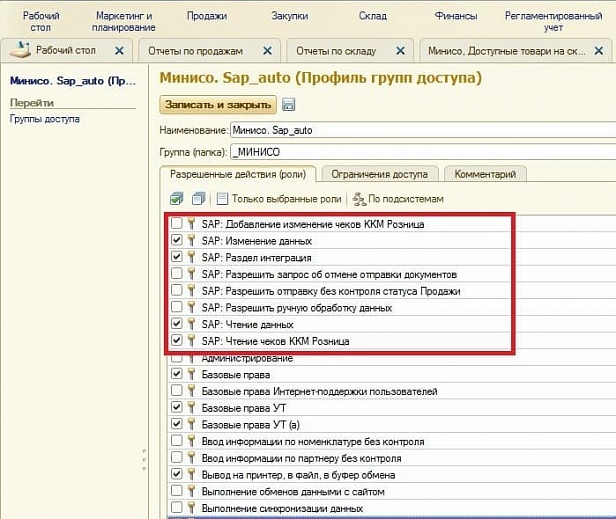
Task: Select Разрешенные действия (роли) tab
Action: point(238,174)
